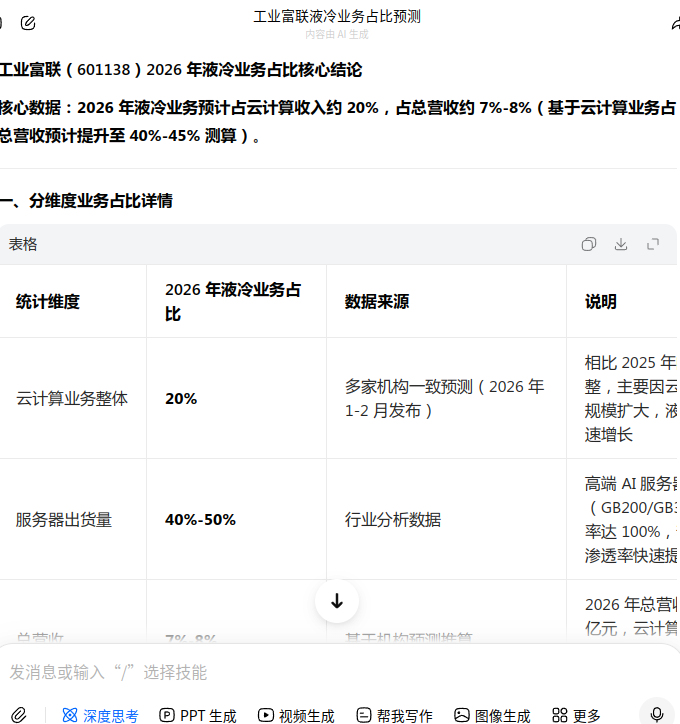Viewport: 680px width, 724px height.
Task: Click the title 工业富联液冷业务占比预测
Action: tap(337, 17)
